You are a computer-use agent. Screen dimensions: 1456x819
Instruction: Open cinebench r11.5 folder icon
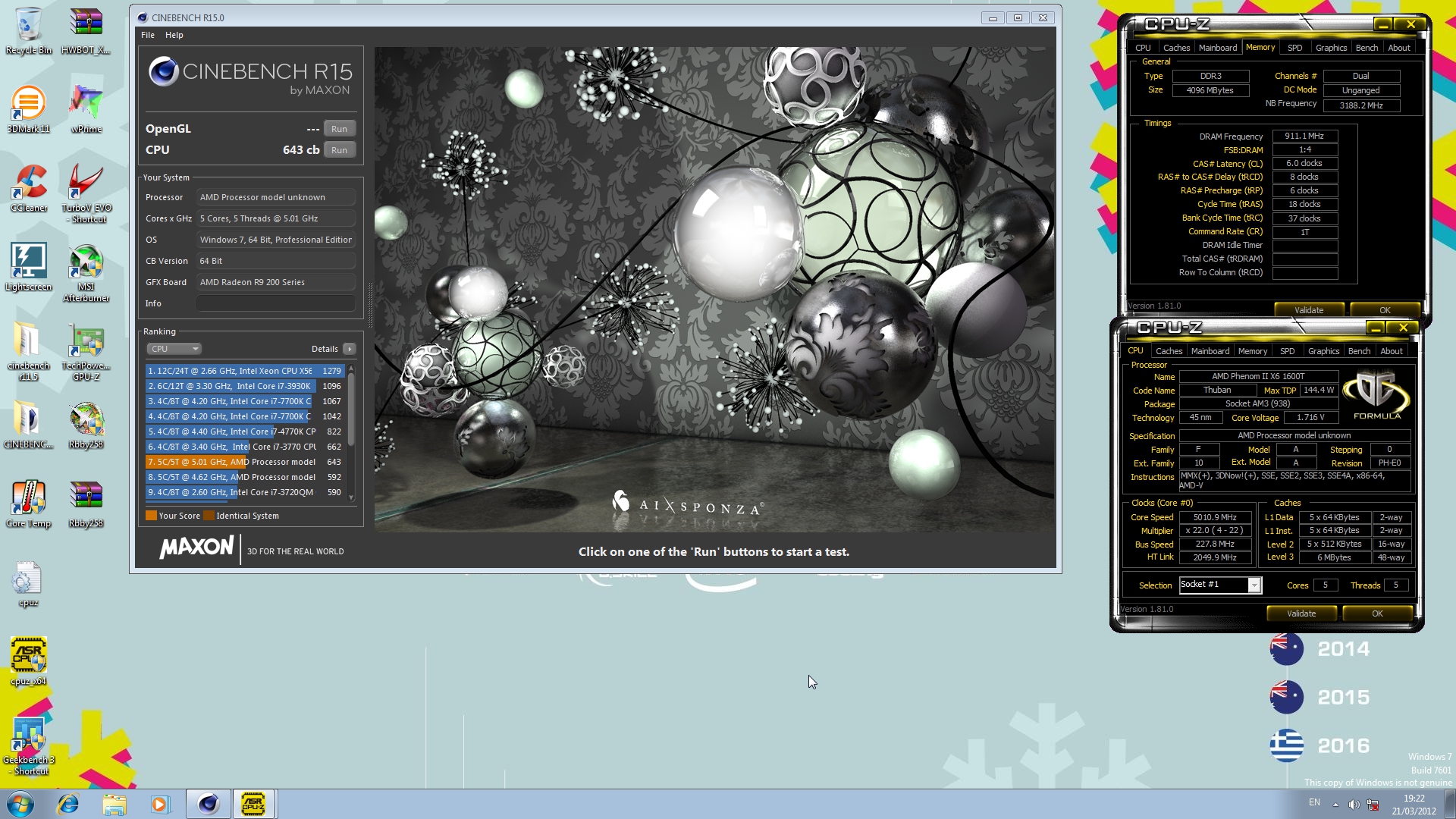pos(28,351)
